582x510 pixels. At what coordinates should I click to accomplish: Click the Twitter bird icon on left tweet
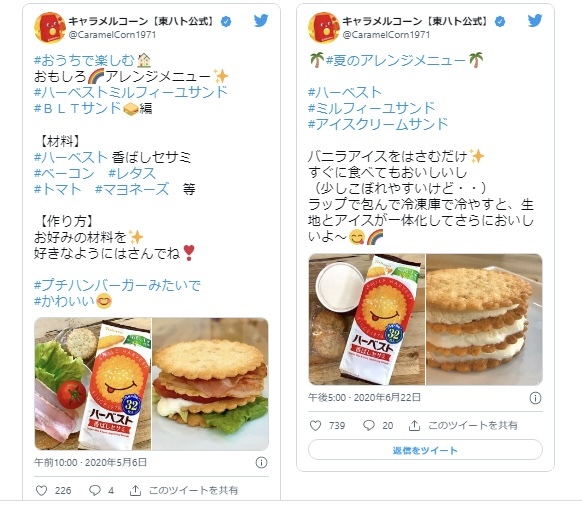pyautogui.click(x=261, y=21)
